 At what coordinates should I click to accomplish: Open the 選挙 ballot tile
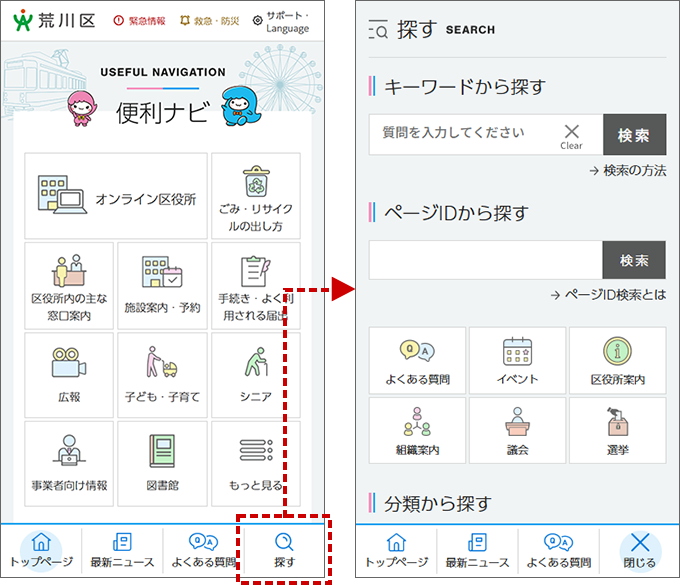618,431
